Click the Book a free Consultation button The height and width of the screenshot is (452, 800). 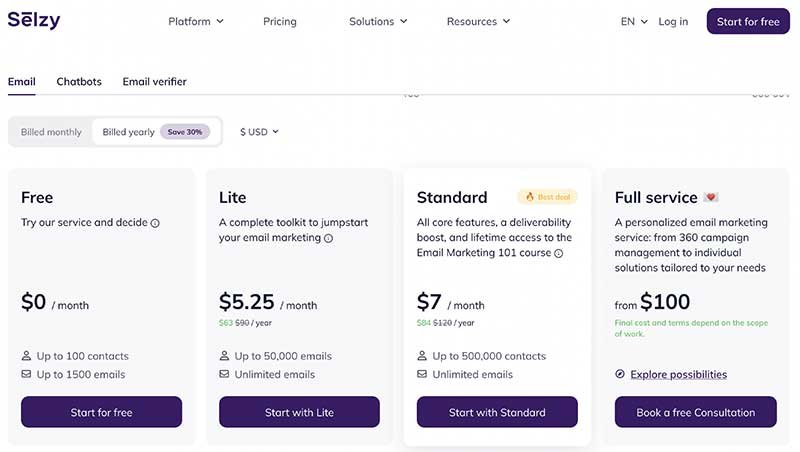[x=695, y=412]
